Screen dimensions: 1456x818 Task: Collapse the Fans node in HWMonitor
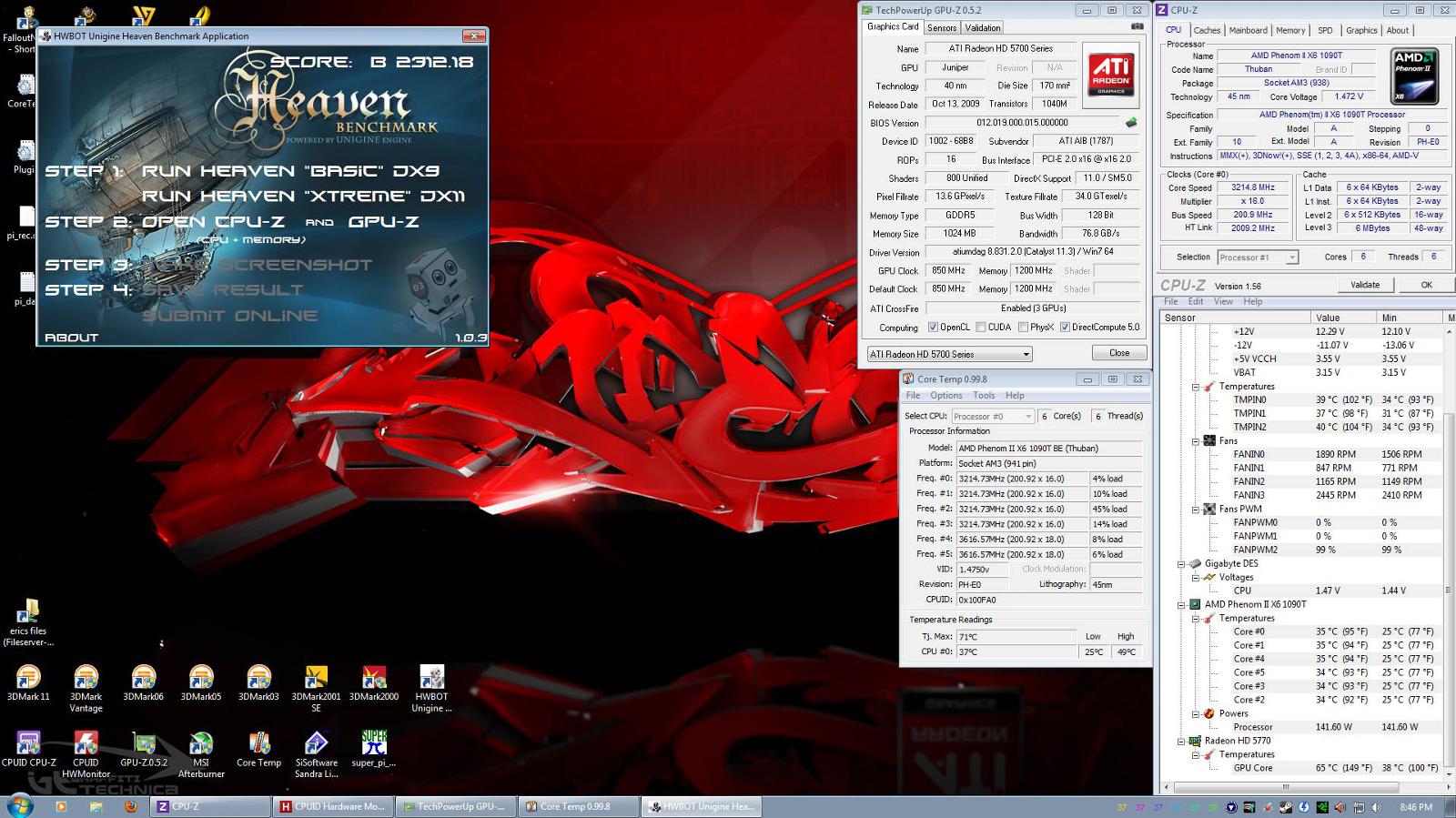click(x=1196, y=441)
